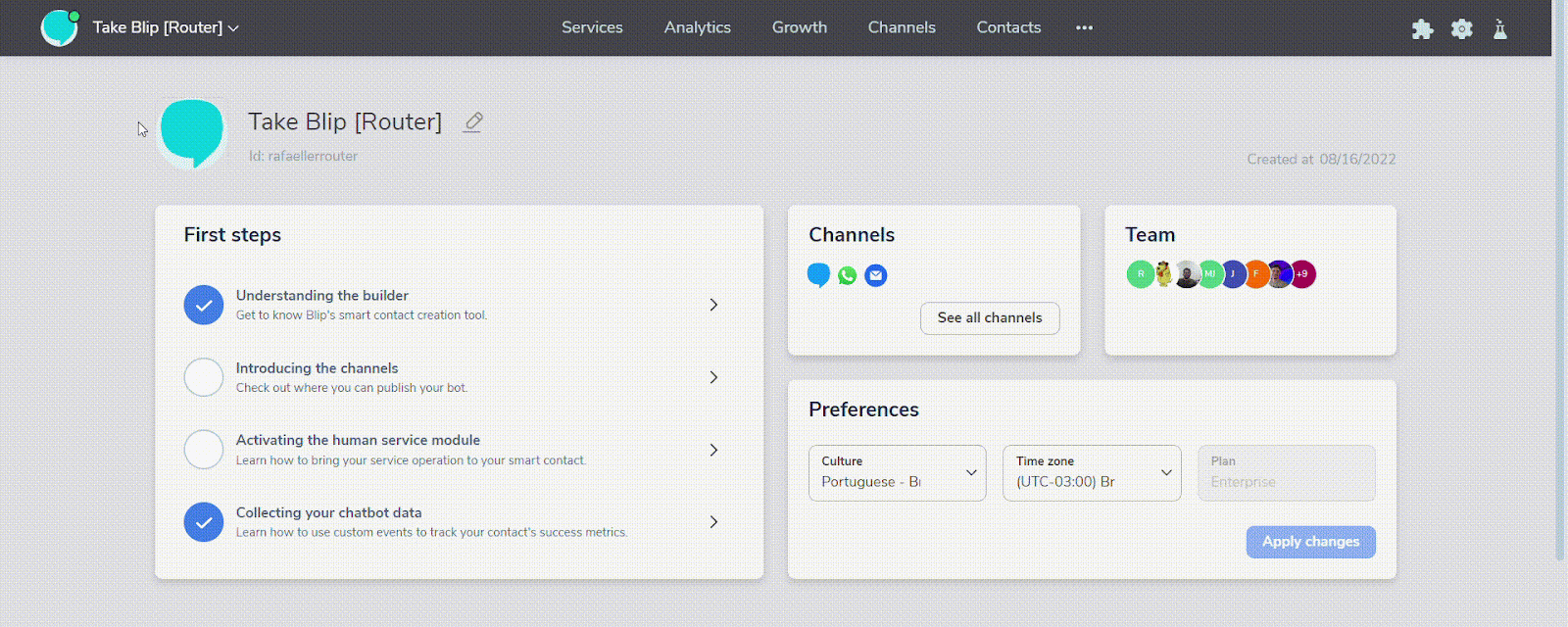Toggle the 'Understanding the builder' check circle
Viewport: 1568px width, 627px height.
tap(204, 305)
